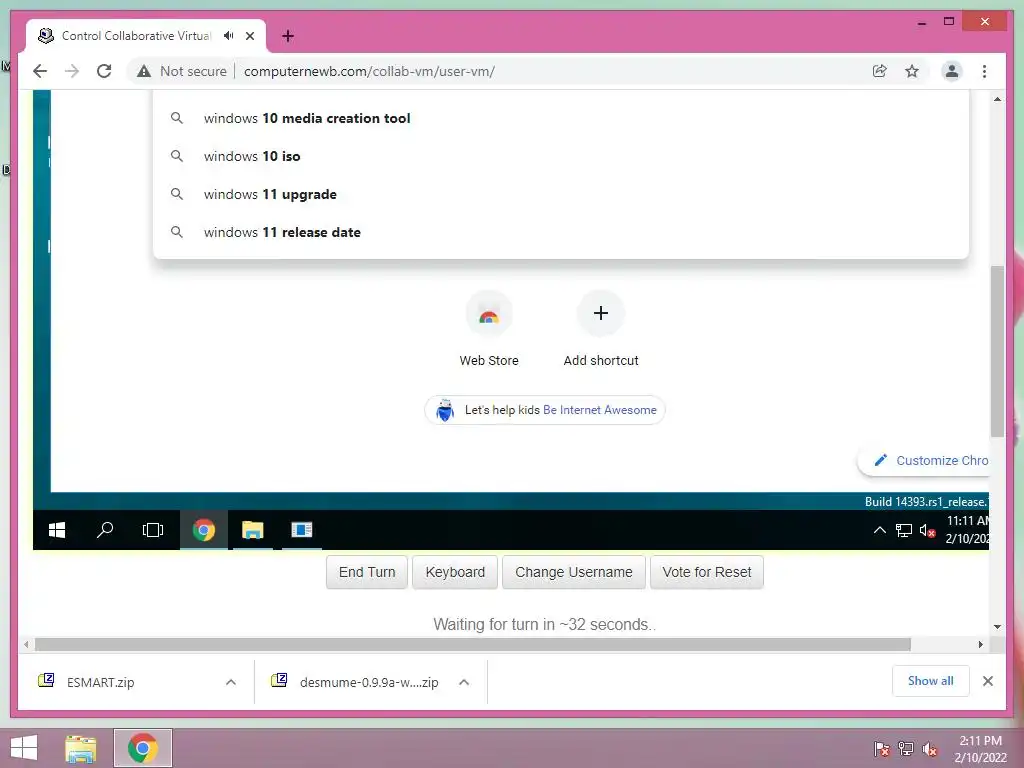This screenshot has width=1024, height=768.
Task: Click Customize Chrome in the VM
Action: [925, 461]
